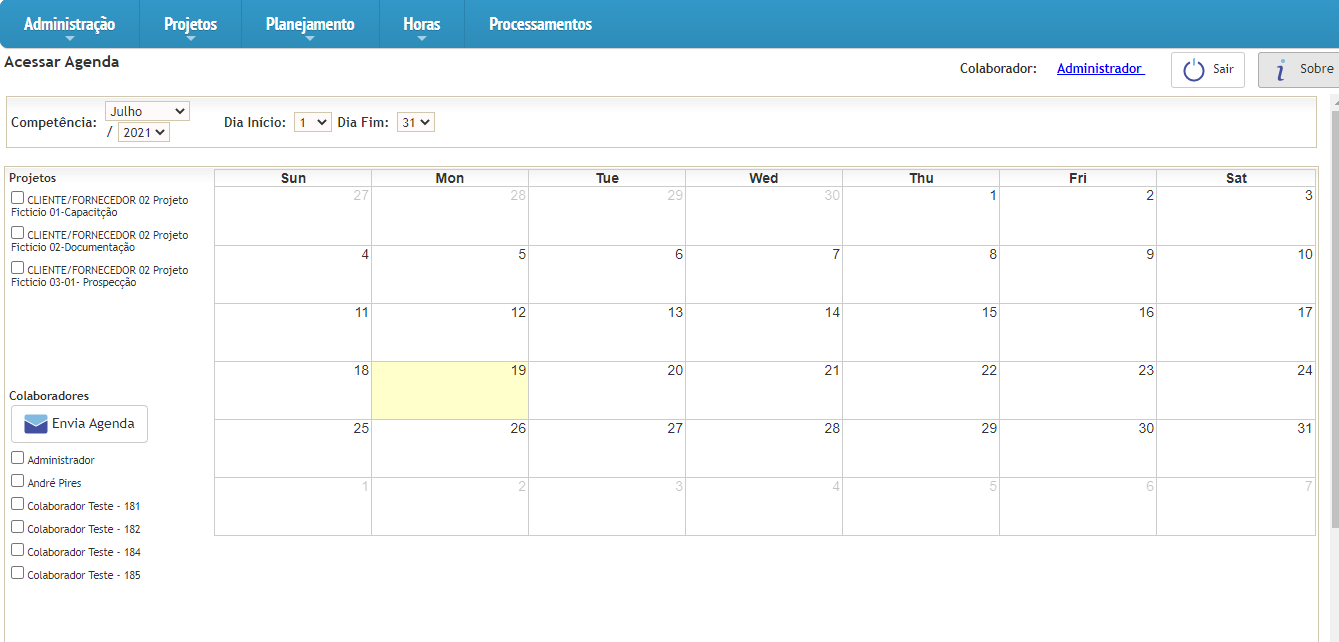Select the highlighted day 19 calendar cell
This screenshot has width=1339, height=642.
(450, 391)
